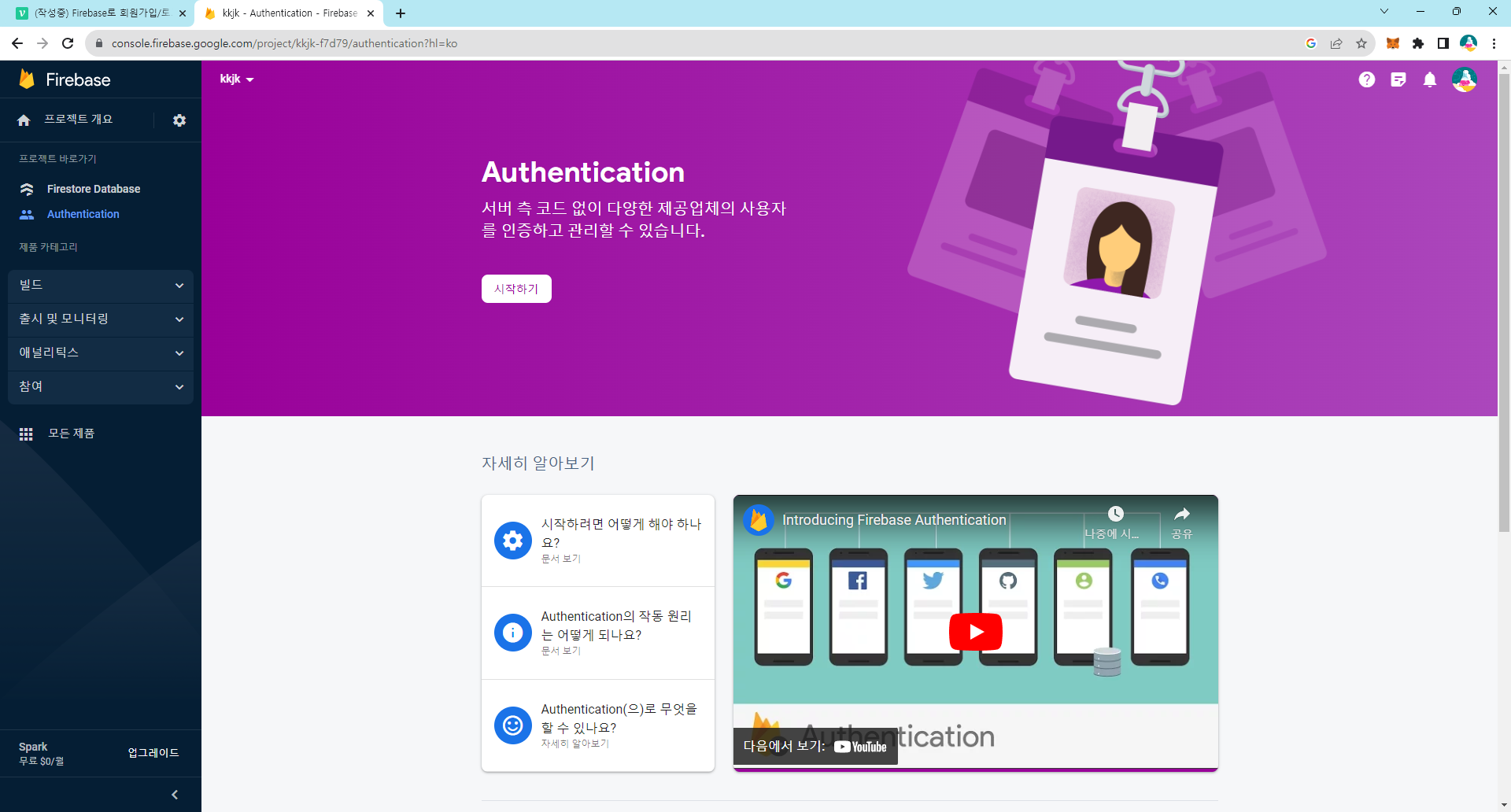Open the MetaMask fox extension icon

(1393, 43)
